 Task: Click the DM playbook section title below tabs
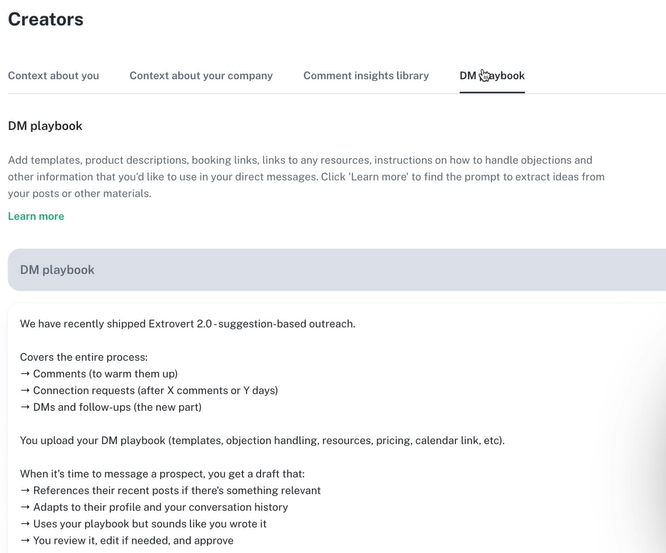tap(45, 126)
